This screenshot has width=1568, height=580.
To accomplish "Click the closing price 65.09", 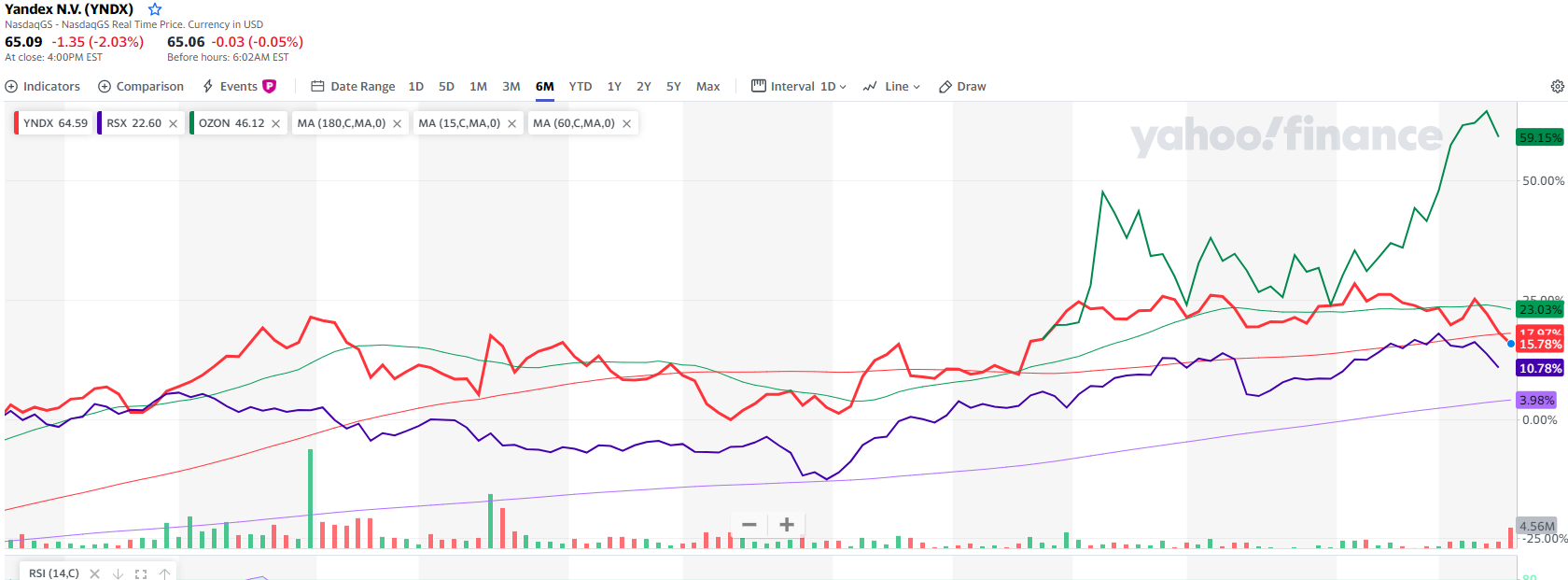I will point(23,42).
